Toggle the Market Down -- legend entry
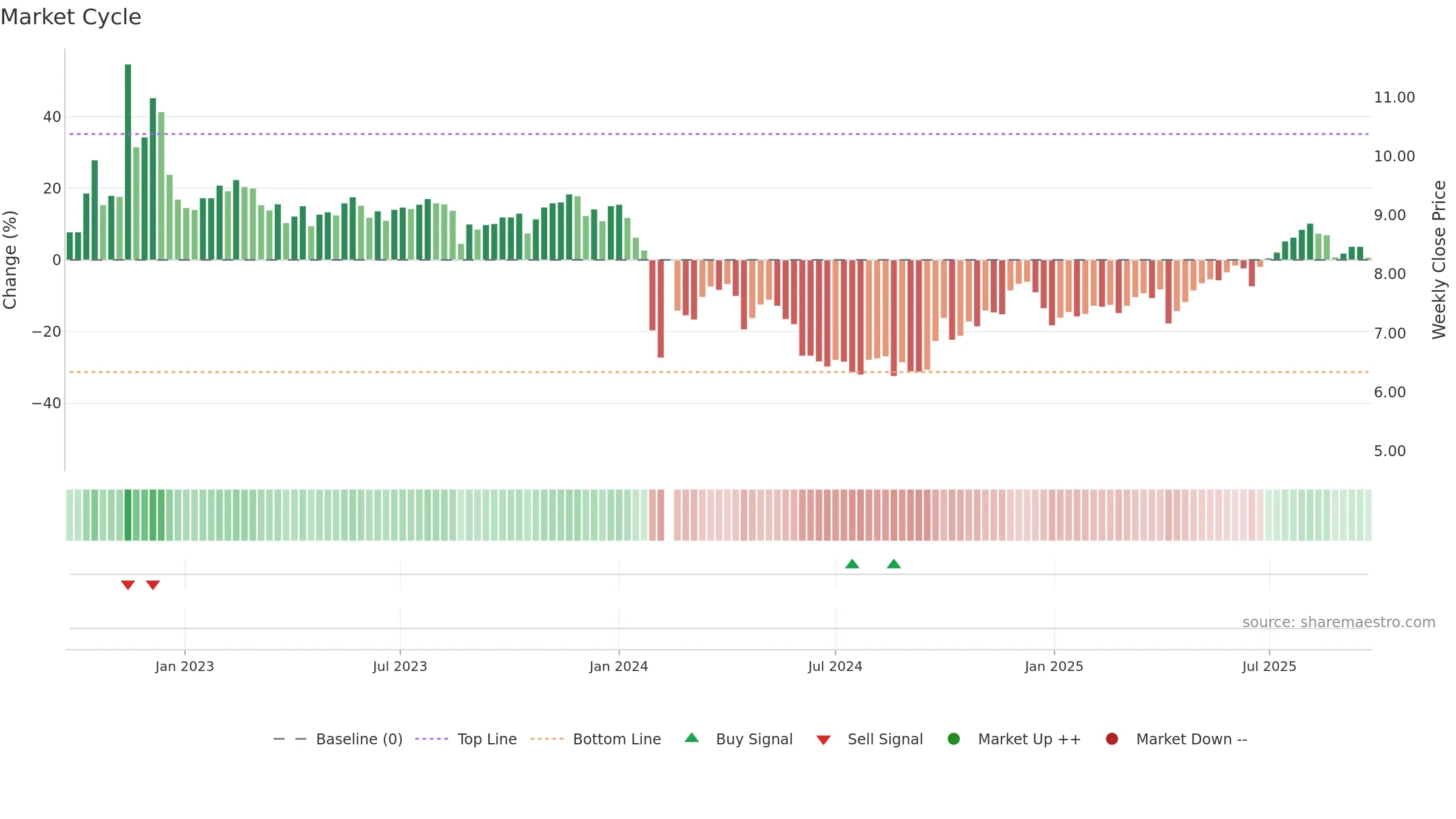The height and width of the screenshot is (819, 1456). point(1176,739)
